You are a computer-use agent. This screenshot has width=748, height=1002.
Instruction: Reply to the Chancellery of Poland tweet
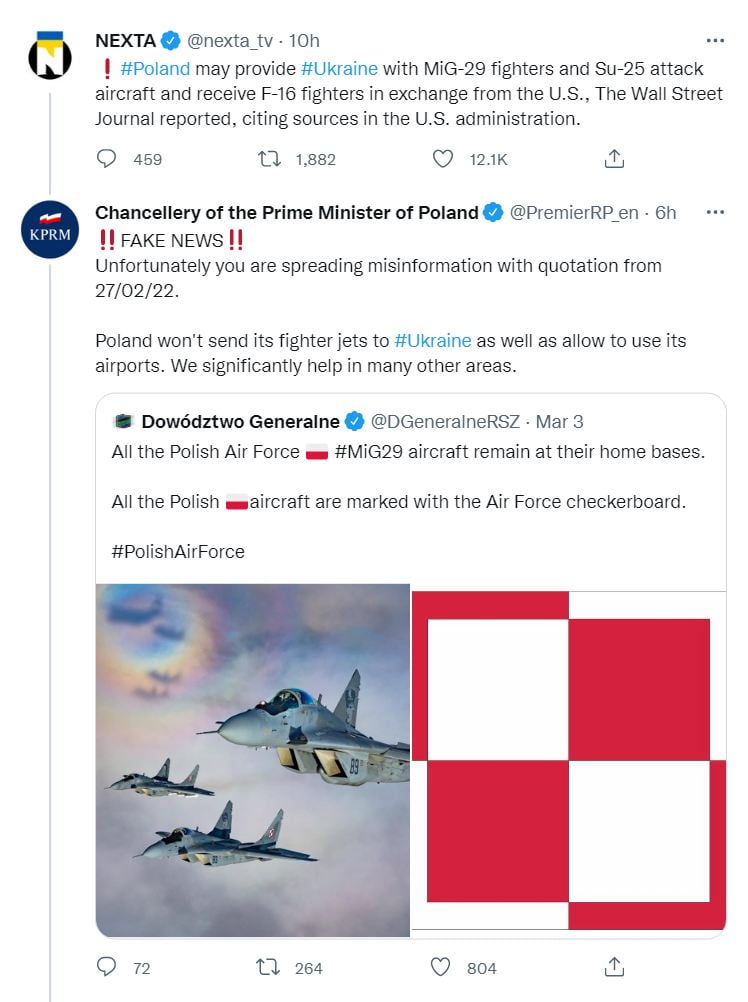(107, 967)
